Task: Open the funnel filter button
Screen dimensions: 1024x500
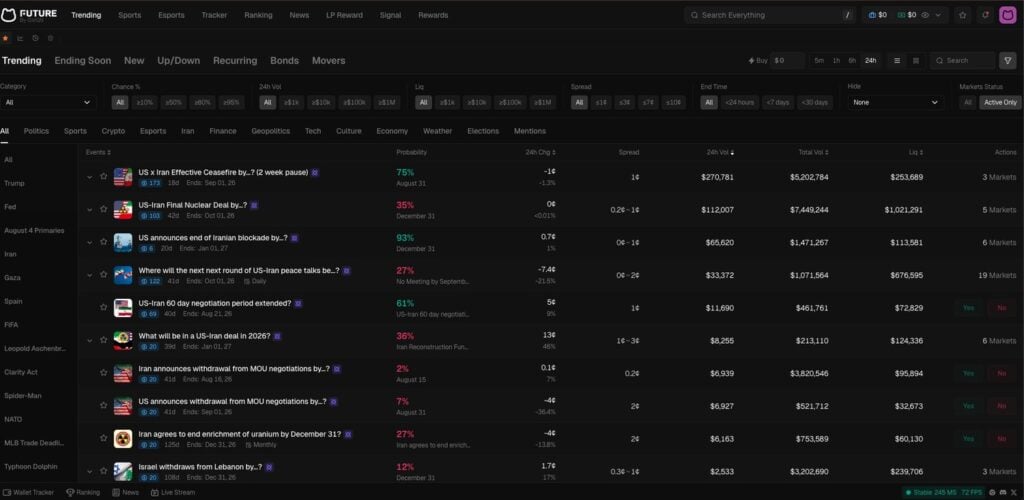Action: coord(1008,61)
